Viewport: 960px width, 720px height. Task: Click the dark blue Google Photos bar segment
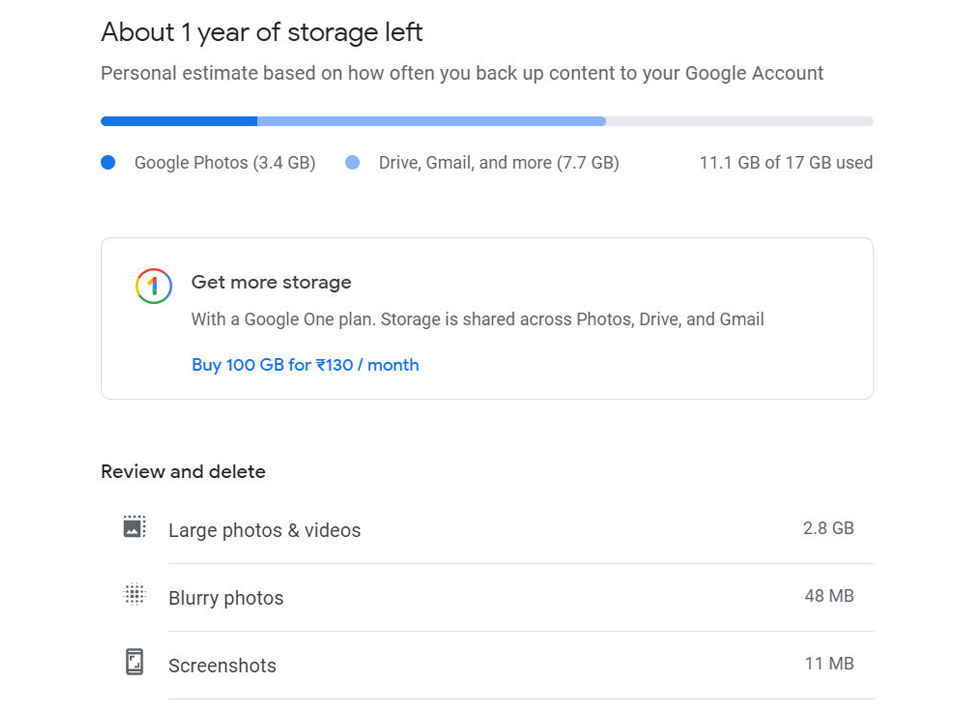pyautogui.click(x=179, y=121)
